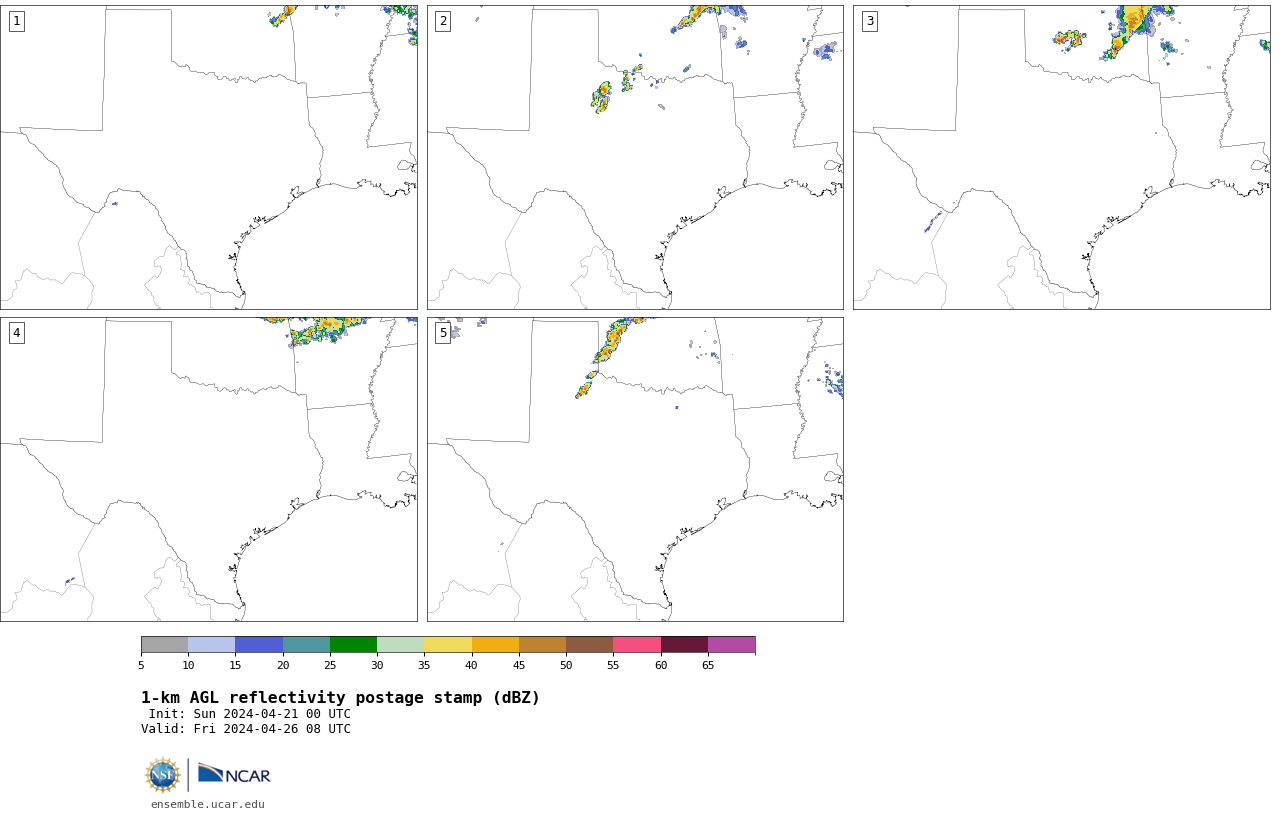This screenshot has height=815, width=1280.
Task: Select the blue 15-20 dBZ swatch
Action: coord(259,644)
